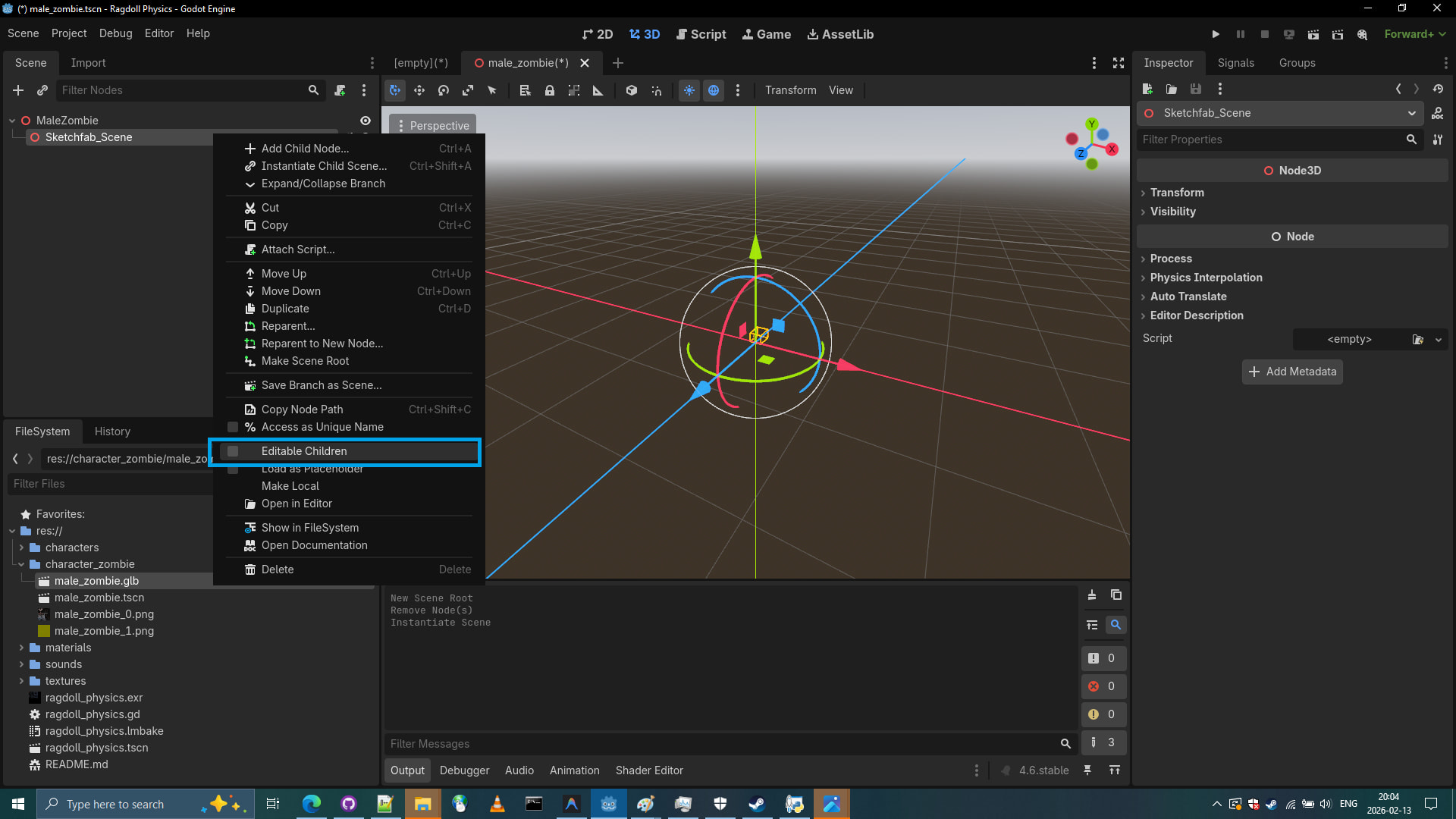Expand the Transform property section
Image resolution: width=1456 pixels, height=819 pixels.
tap(1177, 193)
